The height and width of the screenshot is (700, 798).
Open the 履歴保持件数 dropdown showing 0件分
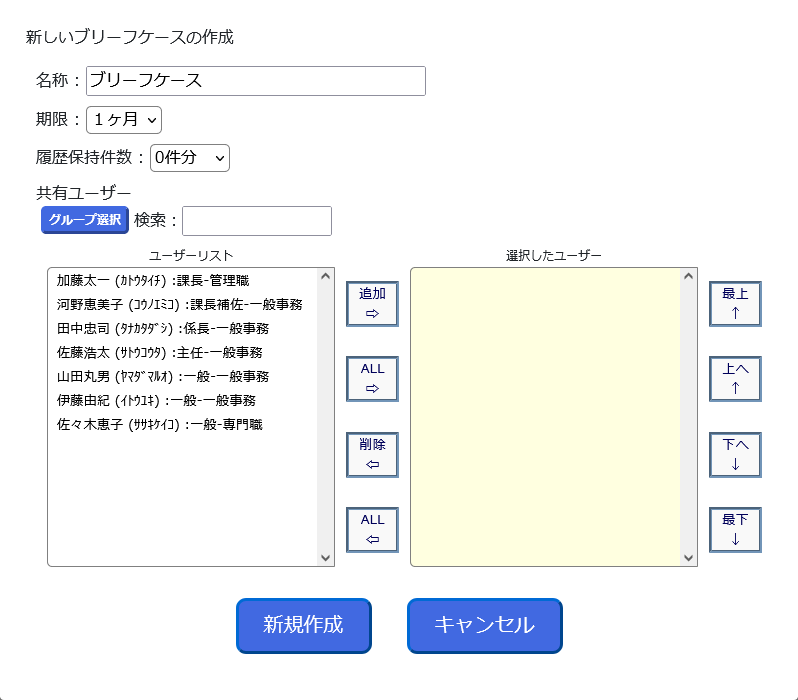pos(190,158)
